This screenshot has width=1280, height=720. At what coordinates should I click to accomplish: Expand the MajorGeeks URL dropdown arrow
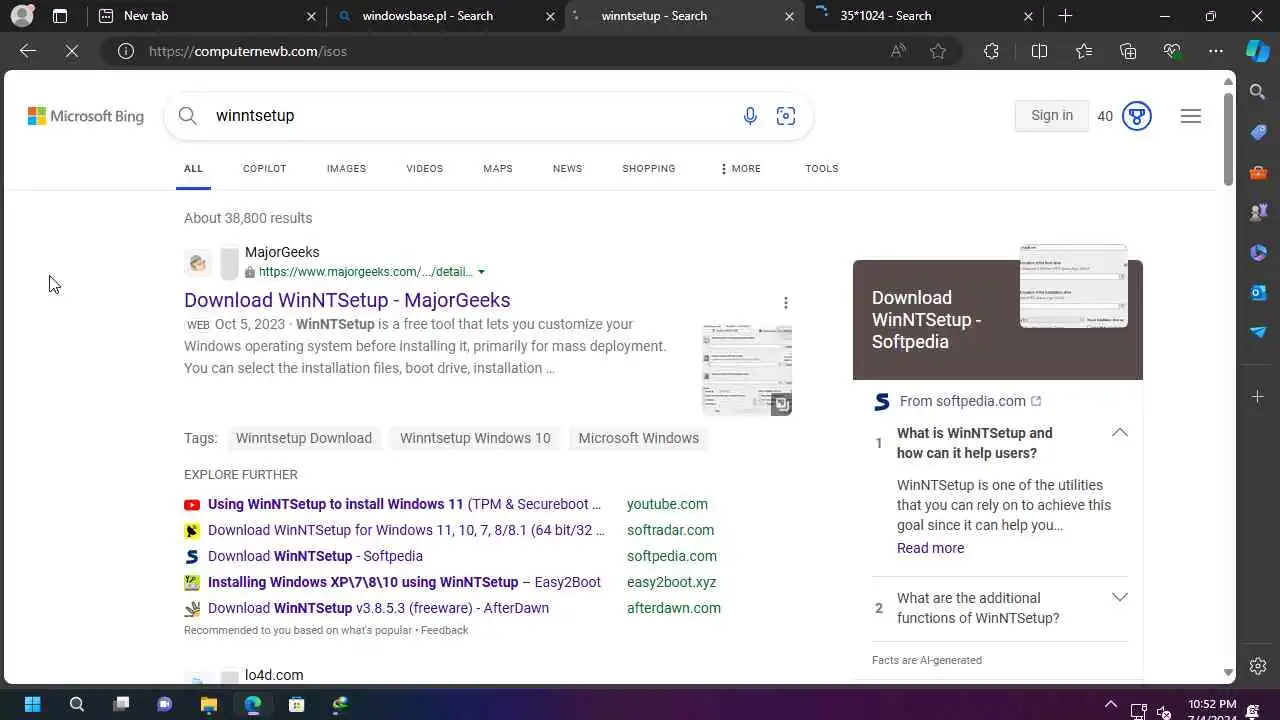(x=481, y=272)
